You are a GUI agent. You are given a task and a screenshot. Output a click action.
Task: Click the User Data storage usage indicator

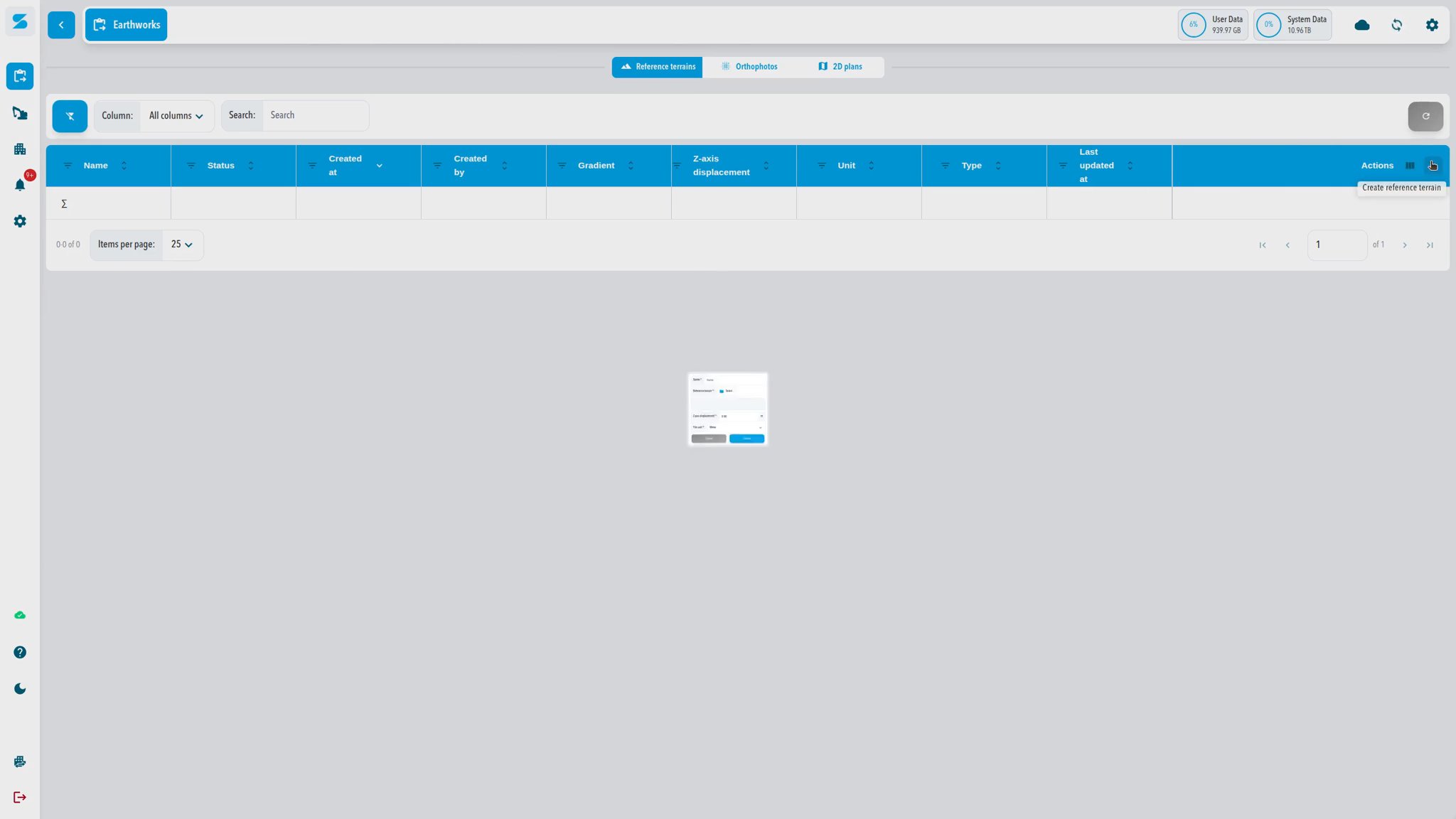pyautogui.click(x=1212, y=25)
